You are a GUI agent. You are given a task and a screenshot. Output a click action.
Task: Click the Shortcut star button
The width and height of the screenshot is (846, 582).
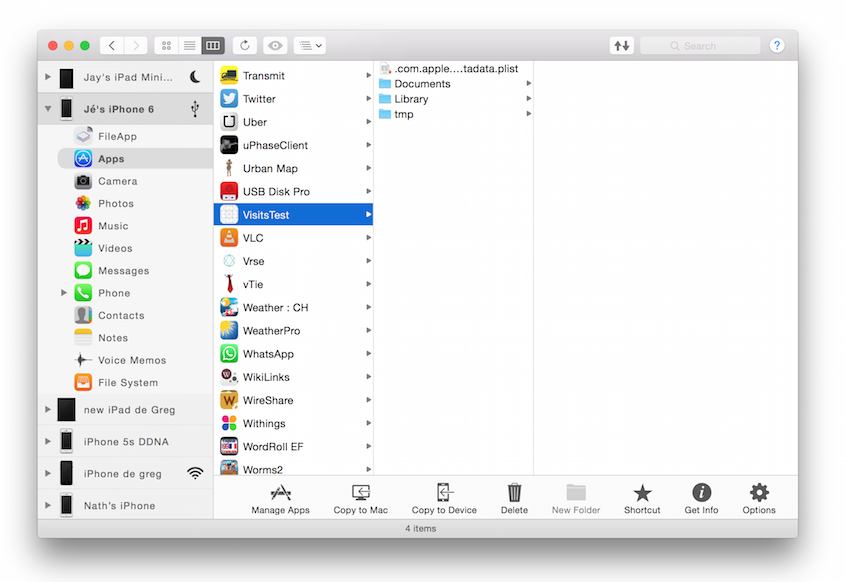(x=642, y=499)
